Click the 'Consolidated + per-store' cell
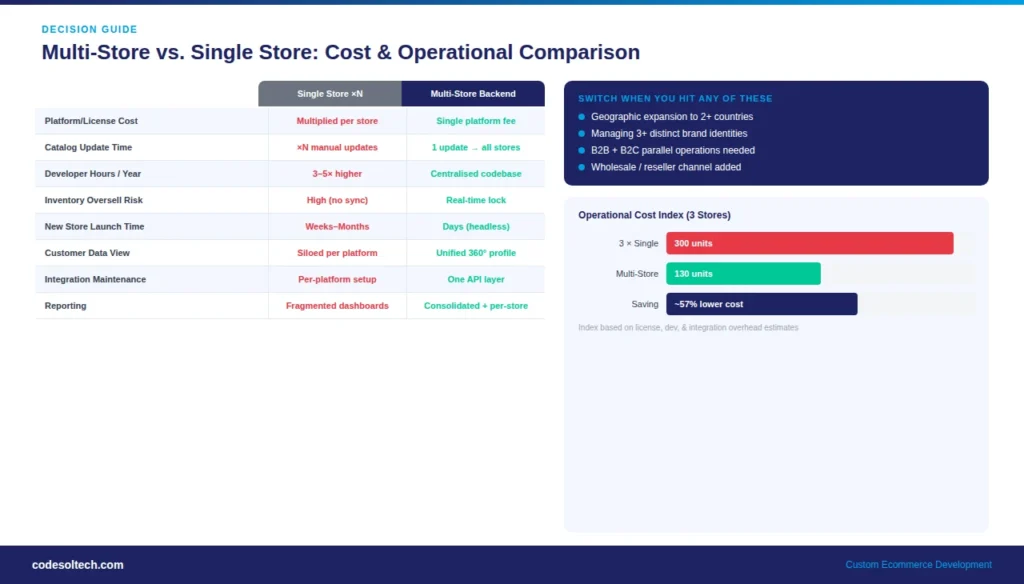Viewport: 1024px width, 584px height. [475, 306]
